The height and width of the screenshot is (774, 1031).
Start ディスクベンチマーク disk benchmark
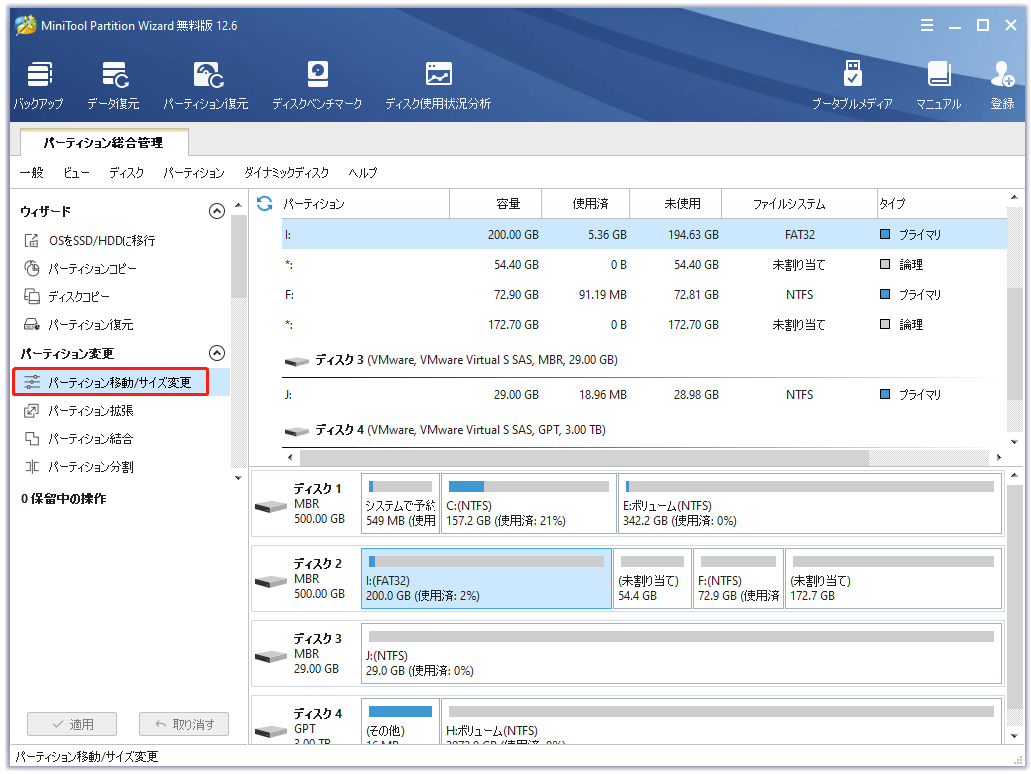coord(317,85)
